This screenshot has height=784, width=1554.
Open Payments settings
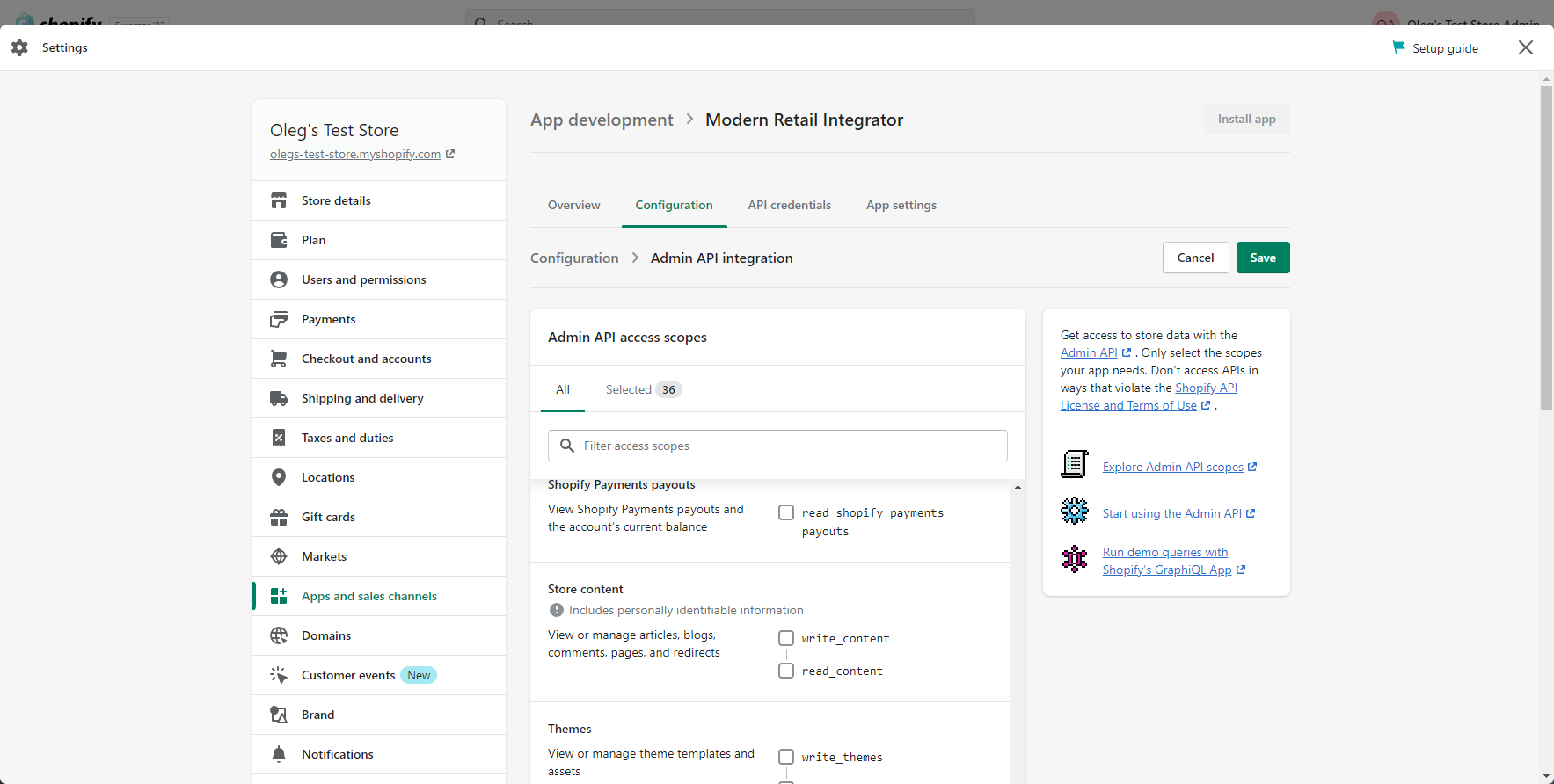379,319
